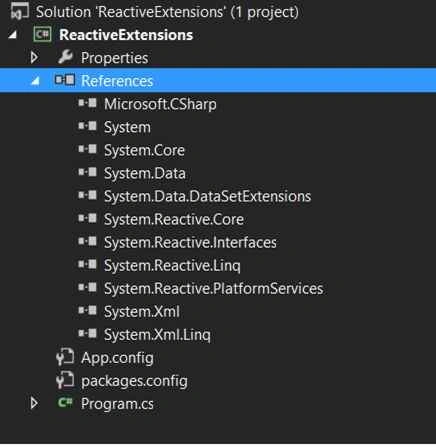Select the System.Xml.Linq reference
Image resolution: width=436 pixels, height=447 pixels.
tap(157, 334)
